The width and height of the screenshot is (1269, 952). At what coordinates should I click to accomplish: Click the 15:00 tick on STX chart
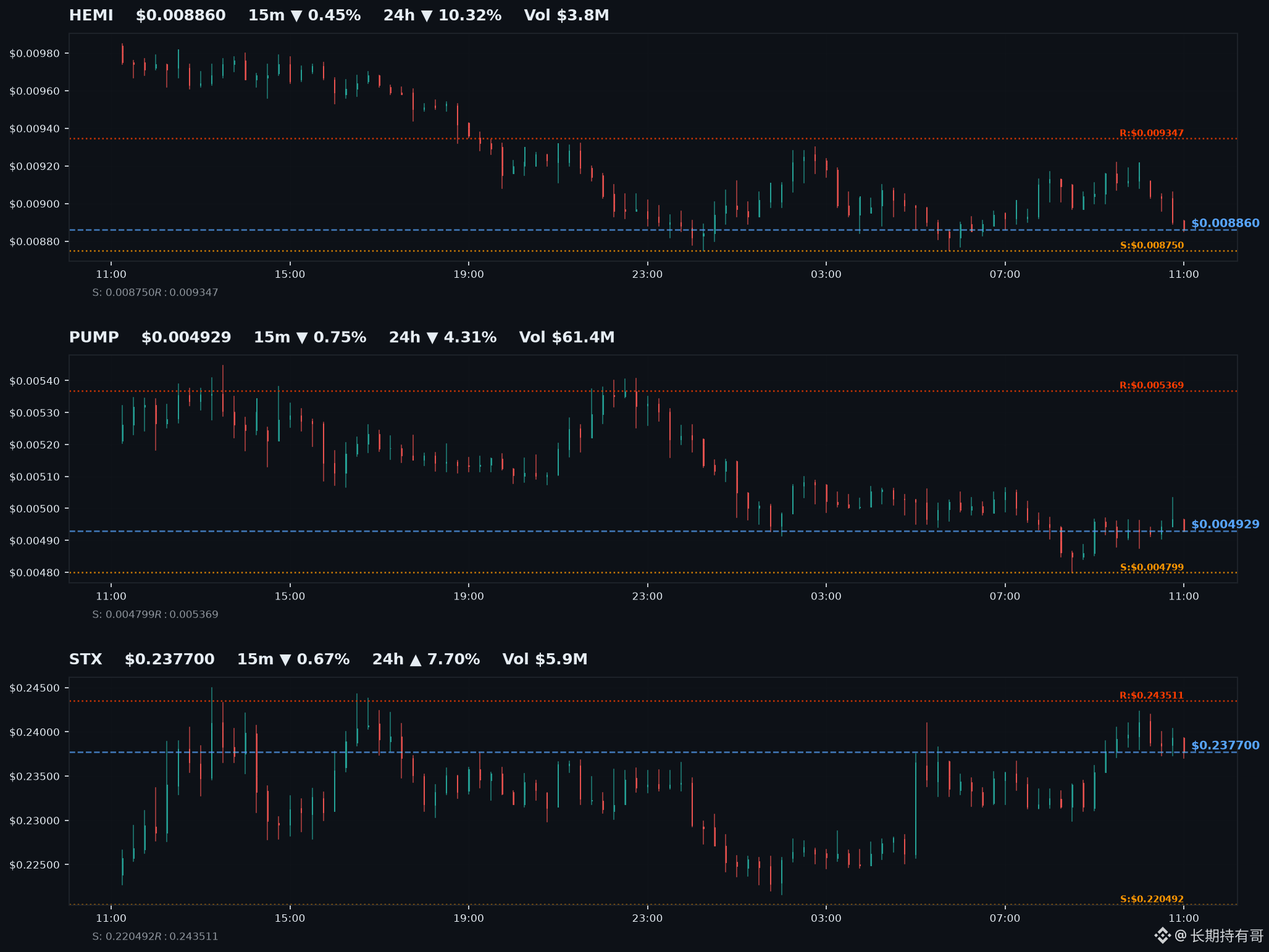point(290,918)
